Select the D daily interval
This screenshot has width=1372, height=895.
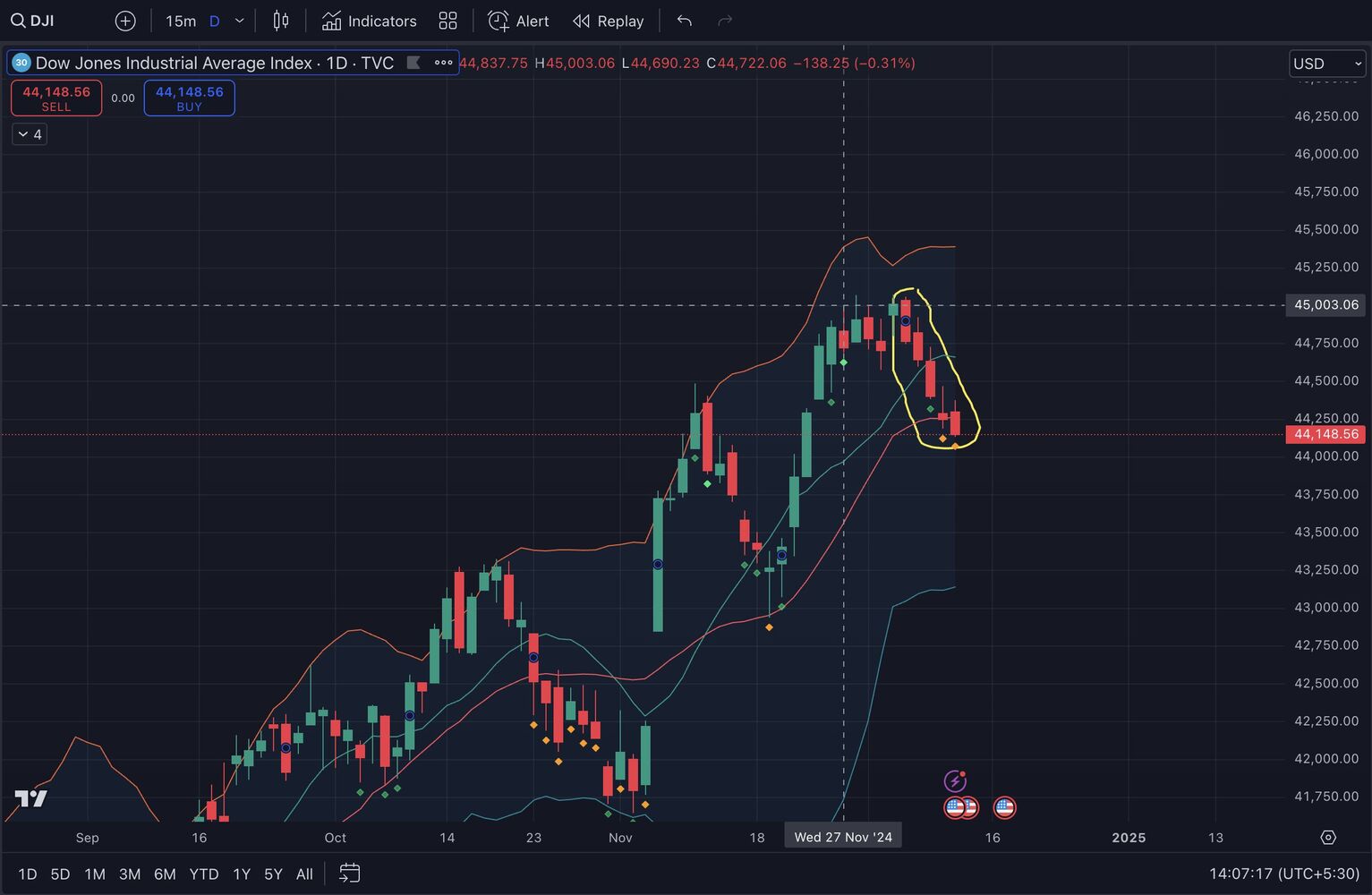click(214, 21)
